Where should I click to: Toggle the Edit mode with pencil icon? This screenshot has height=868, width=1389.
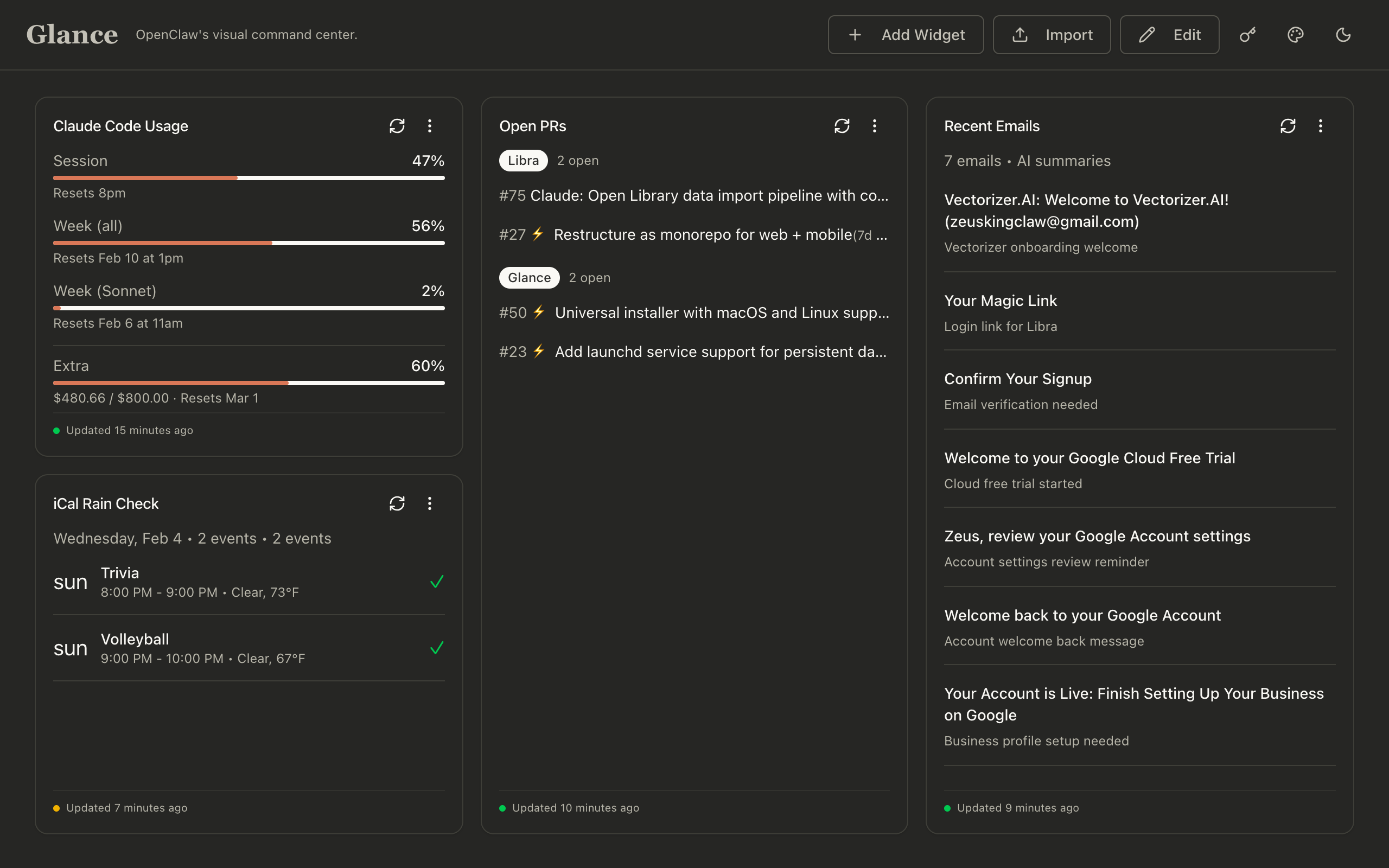pyautogui.click(x=1169, y=34)
